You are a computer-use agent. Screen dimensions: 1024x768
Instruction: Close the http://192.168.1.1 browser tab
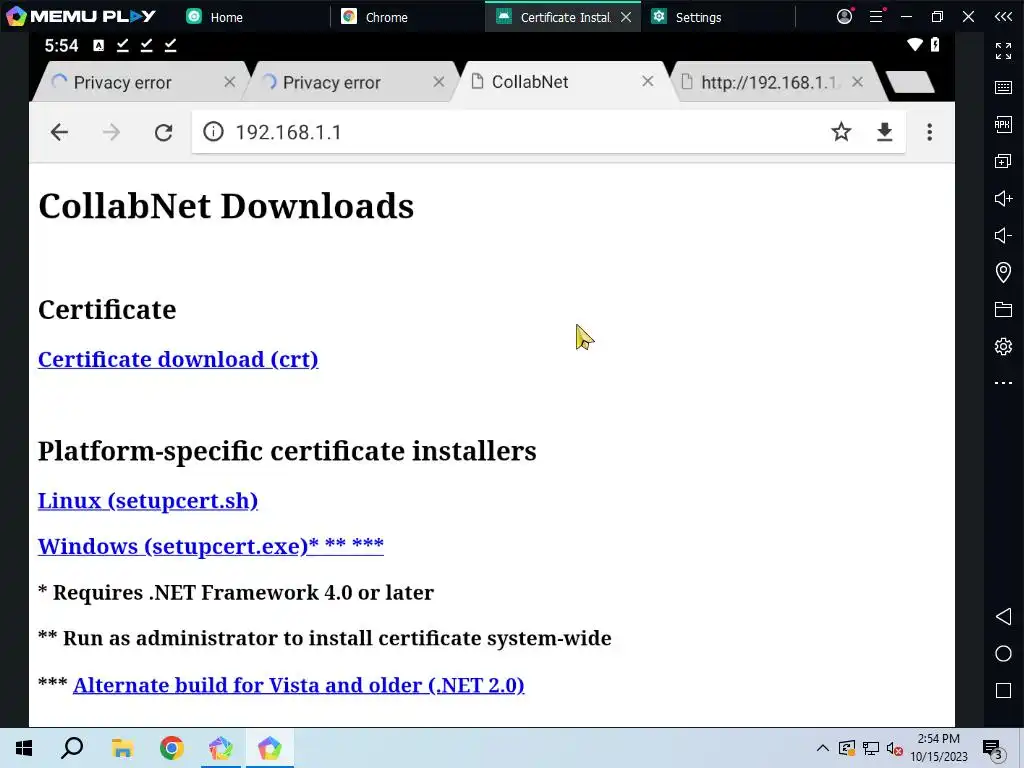pos(857,82)
